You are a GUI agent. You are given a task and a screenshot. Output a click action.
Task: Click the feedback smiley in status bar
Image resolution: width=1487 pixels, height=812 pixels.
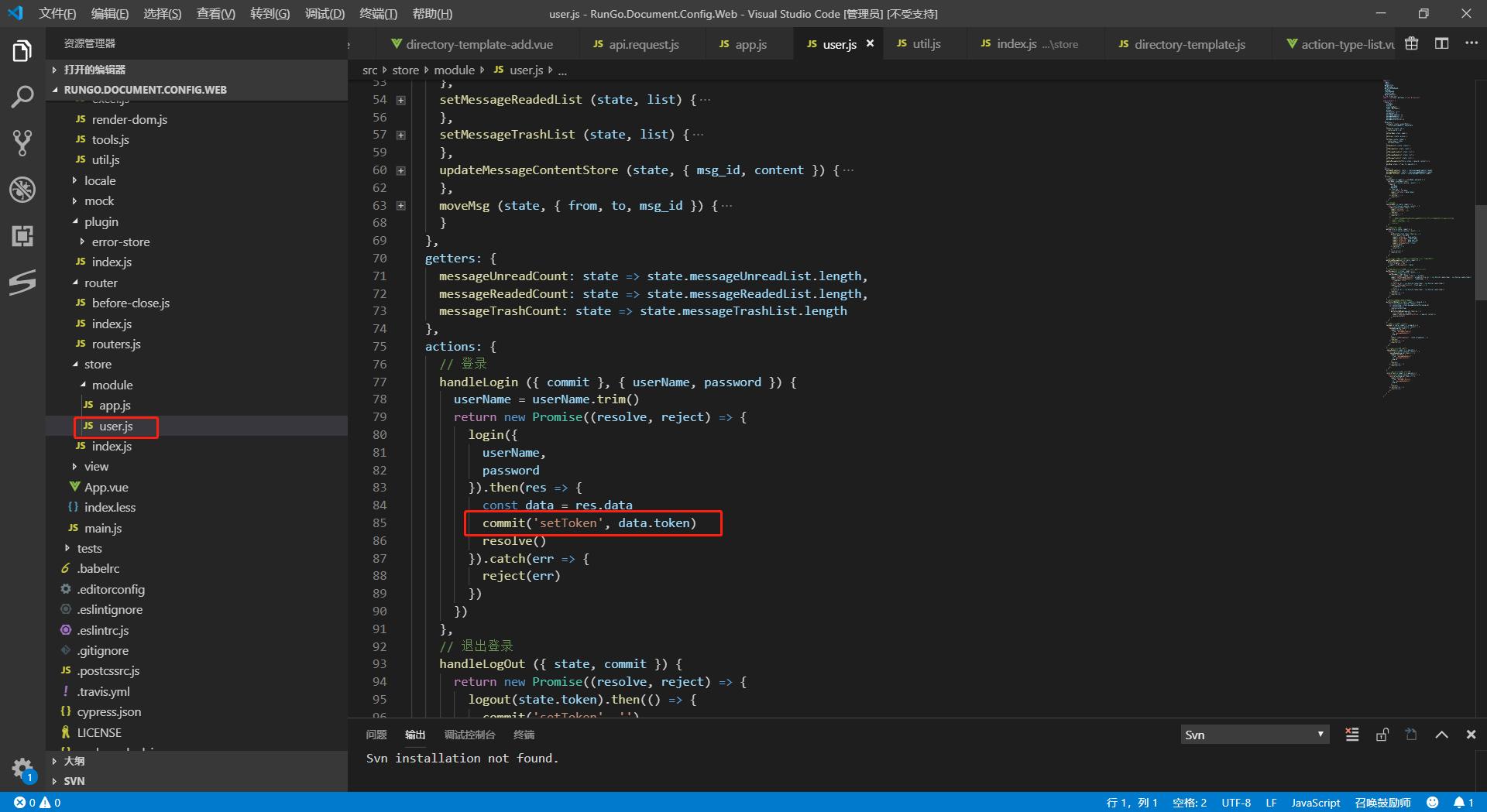coord(1432,803)
